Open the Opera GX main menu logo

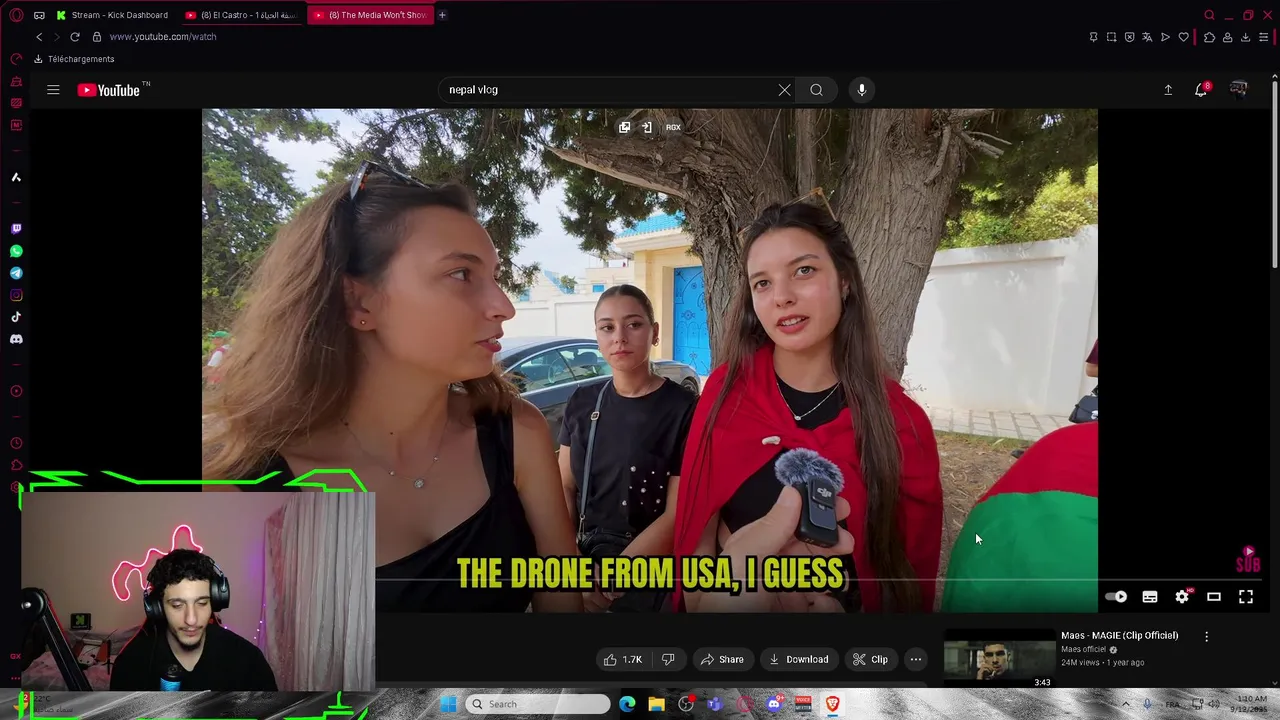click(16, 15)
